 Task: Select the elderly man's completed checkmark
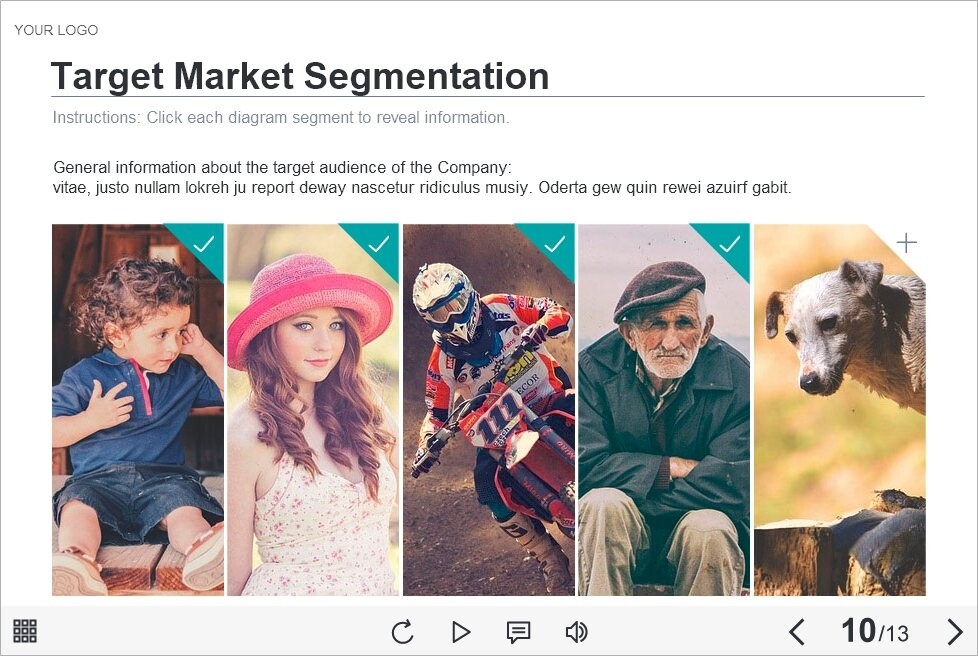point(730,243)
